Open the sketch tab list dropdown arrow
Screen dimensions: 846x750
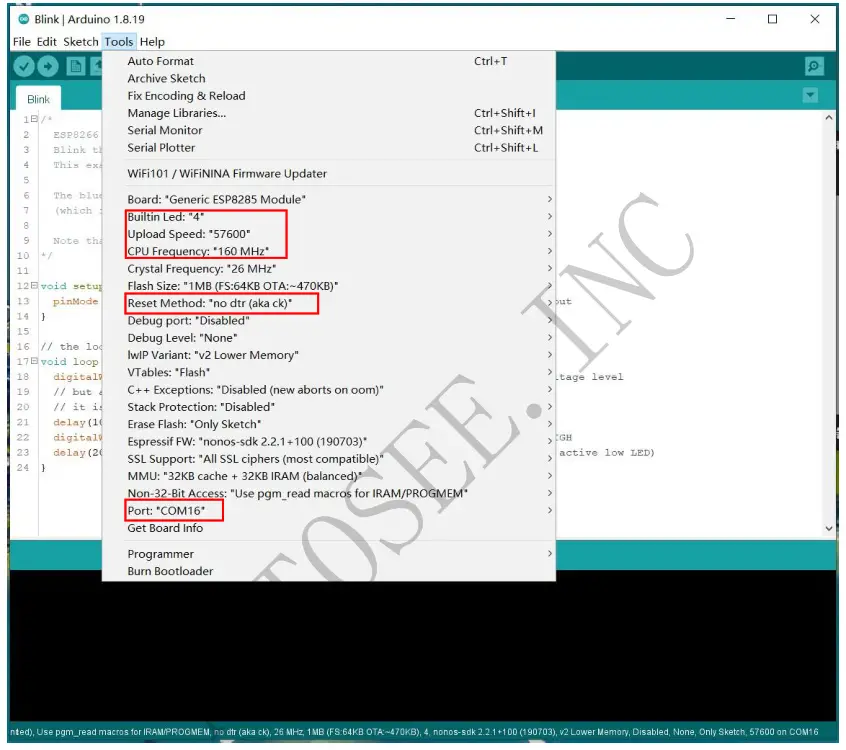pyautogui.click(x=810, y=93)
